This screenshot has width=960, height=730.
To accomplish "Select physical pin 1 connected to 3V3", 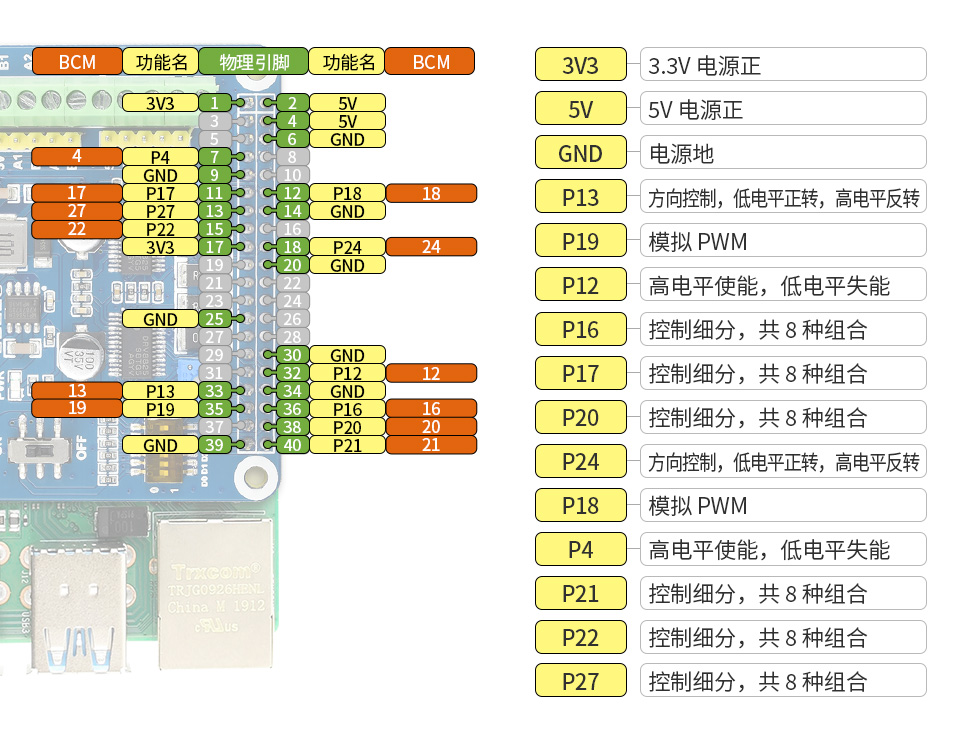I will click(x=214, y=102).
